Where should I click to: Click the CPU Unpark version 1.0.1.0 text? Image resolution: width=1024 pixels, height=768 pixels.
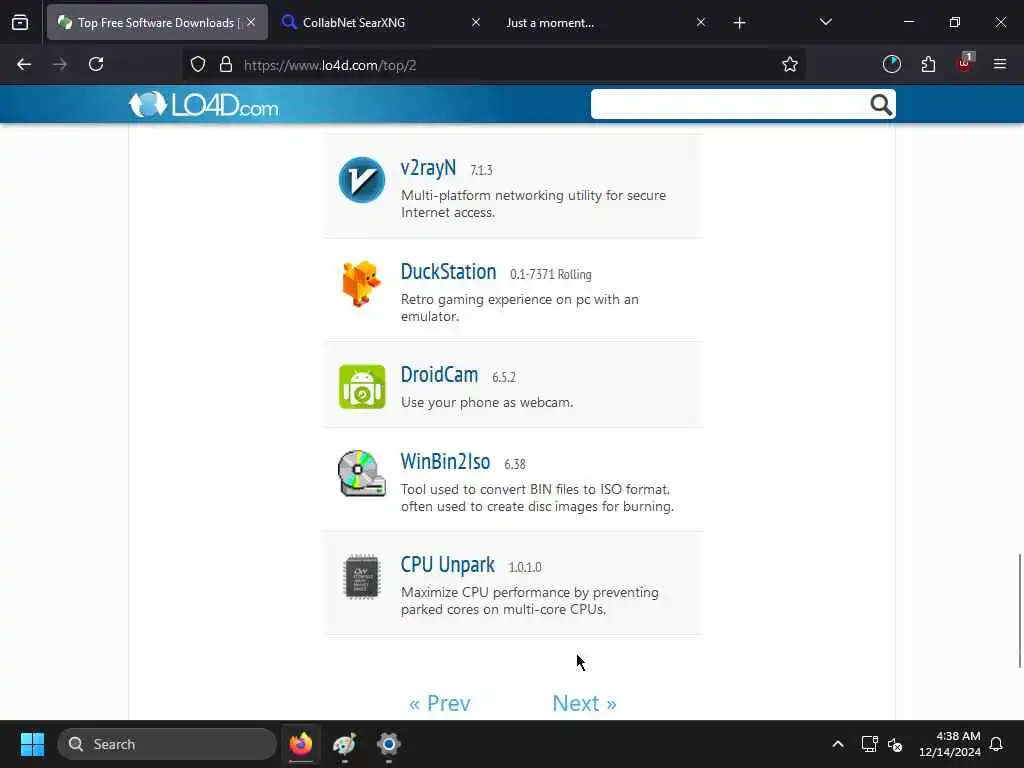(525, 568)
